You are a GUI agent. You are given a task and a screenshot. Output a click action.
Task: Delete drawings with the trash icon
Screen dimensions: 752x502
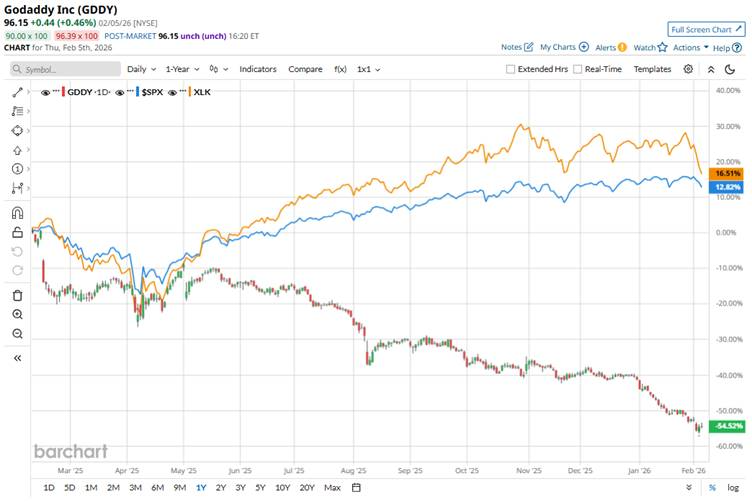17,295
